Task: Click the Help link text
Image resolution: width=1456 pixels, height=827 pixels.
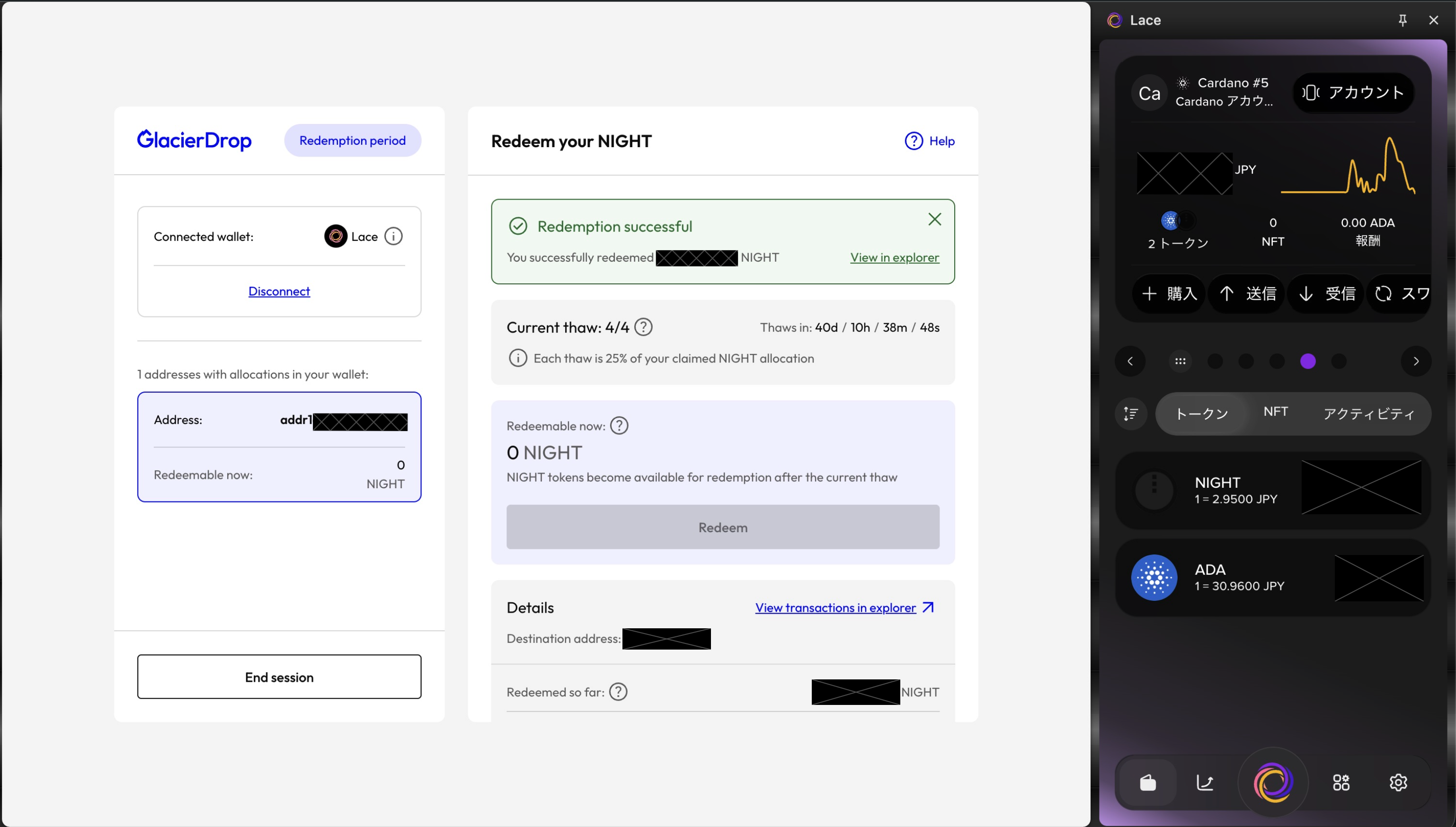Action: 942,141
